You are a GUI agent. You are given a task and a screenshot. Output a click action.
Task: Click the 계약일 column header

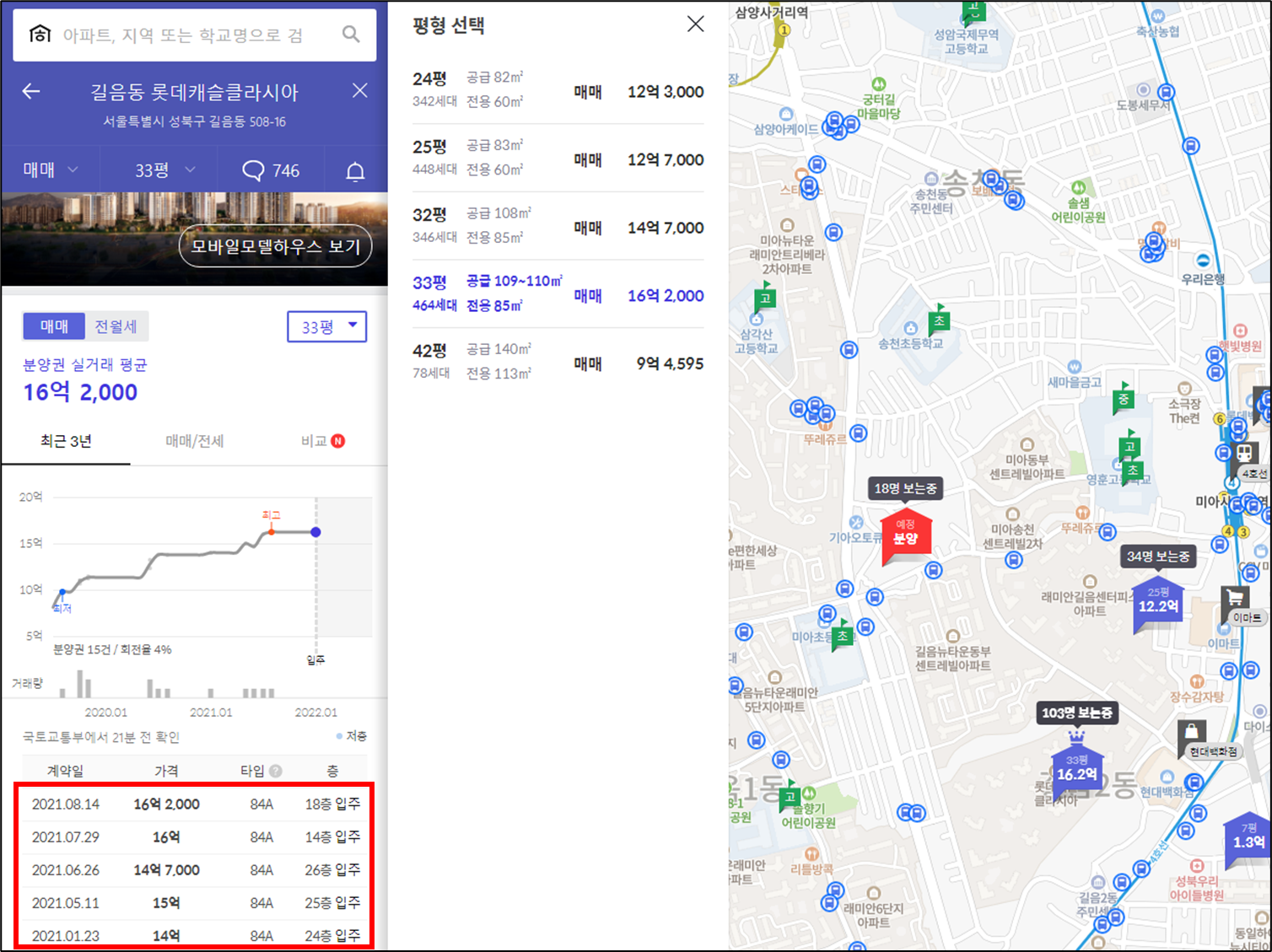coord(65,771)
